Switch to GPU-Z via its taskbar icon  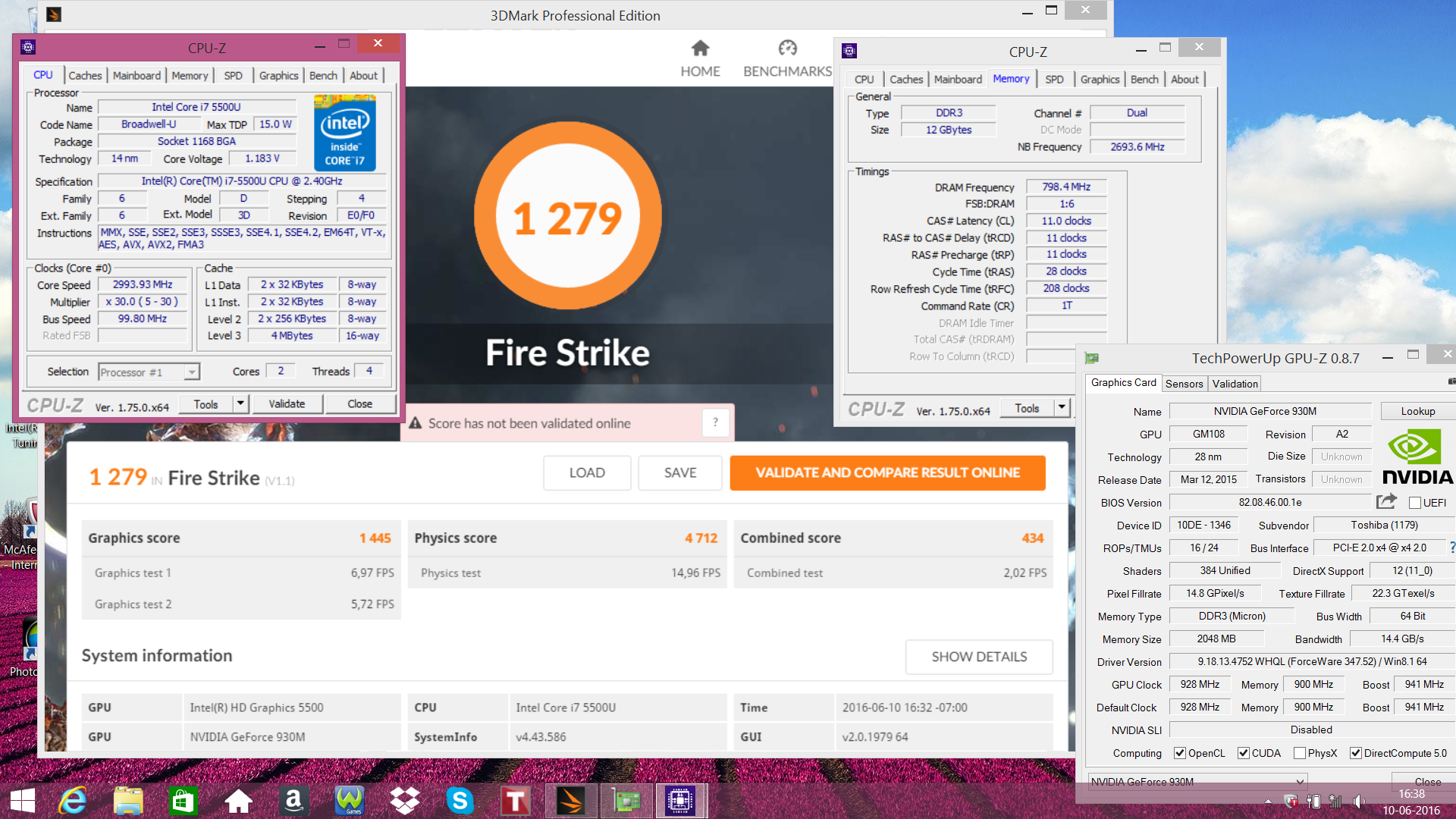pyautogui.click(x=626, y=801)
